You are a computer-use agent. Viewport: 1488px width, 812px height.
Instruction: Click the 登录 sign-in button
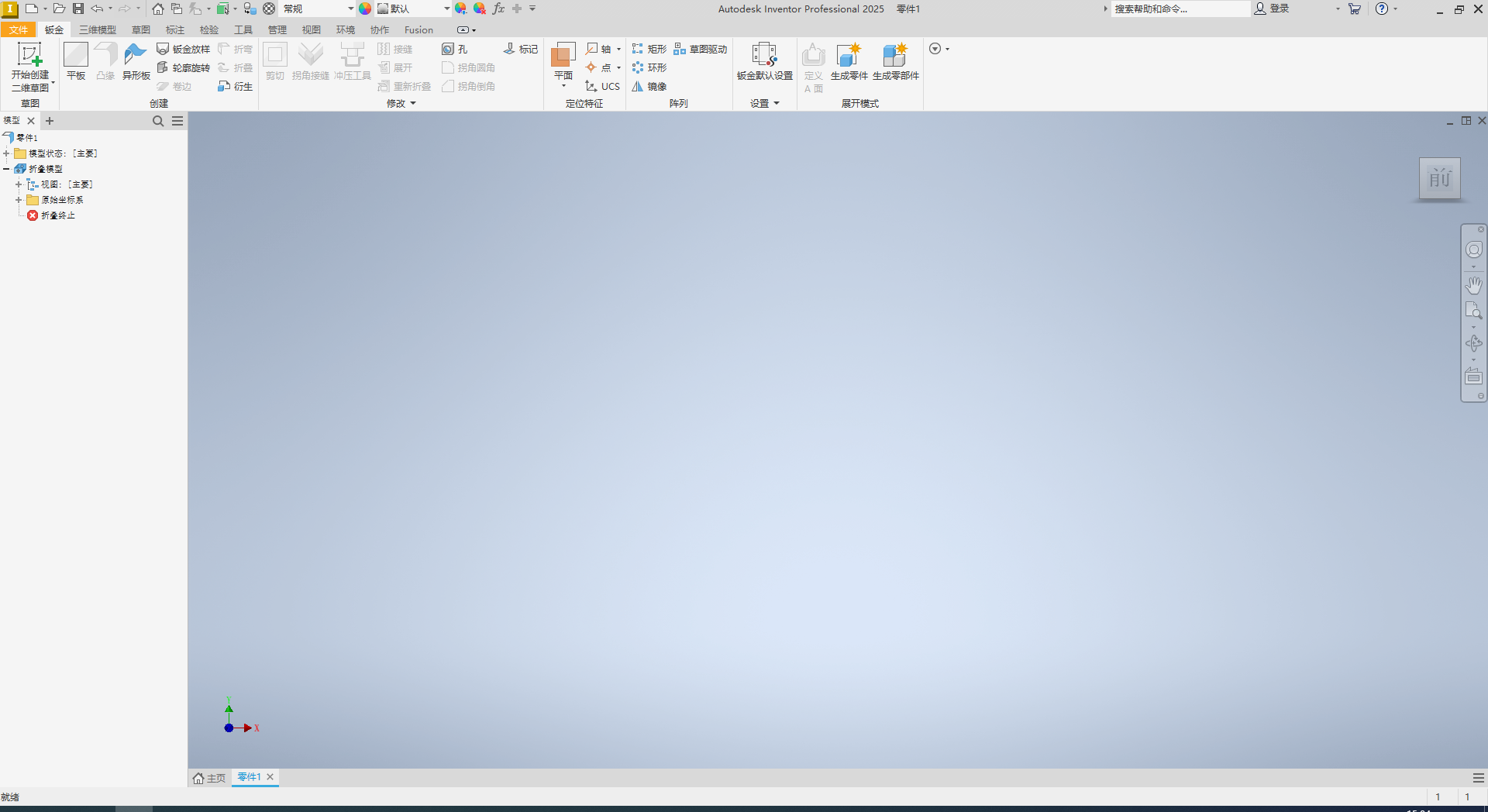(x=1277, y=9)
